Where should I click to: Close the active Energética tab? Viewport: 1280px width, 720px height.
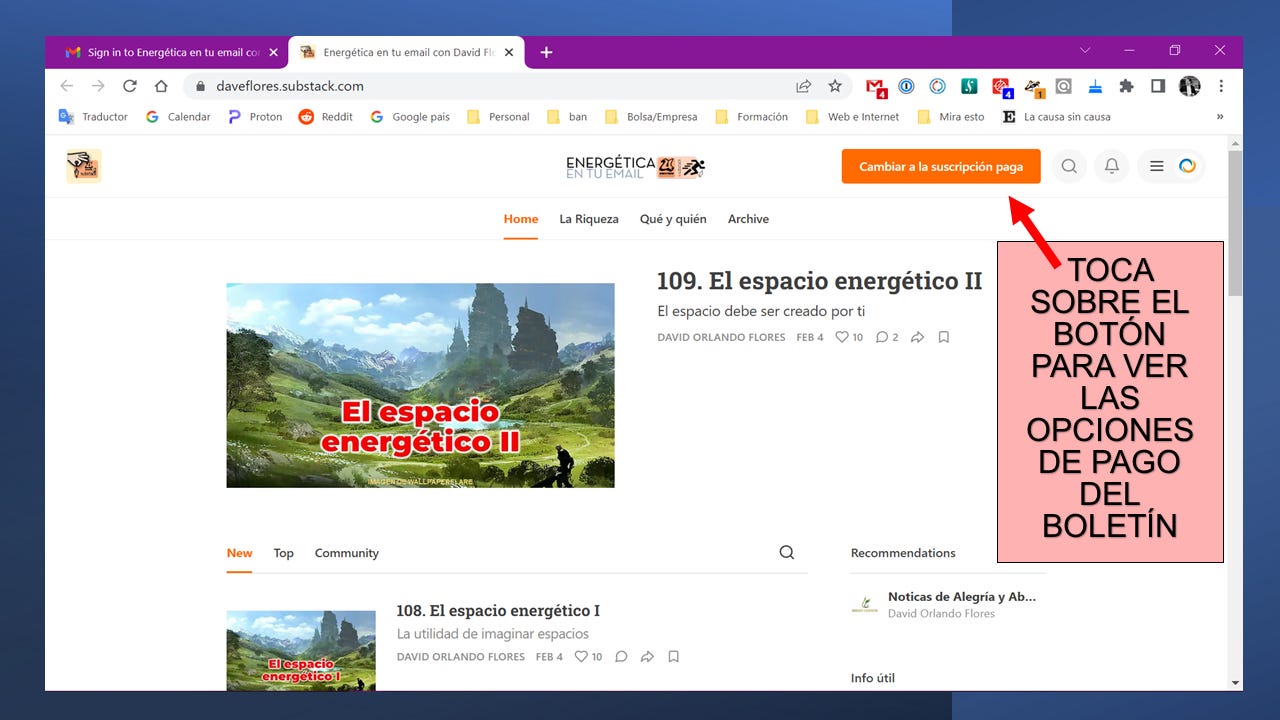[x=509, y=52]
